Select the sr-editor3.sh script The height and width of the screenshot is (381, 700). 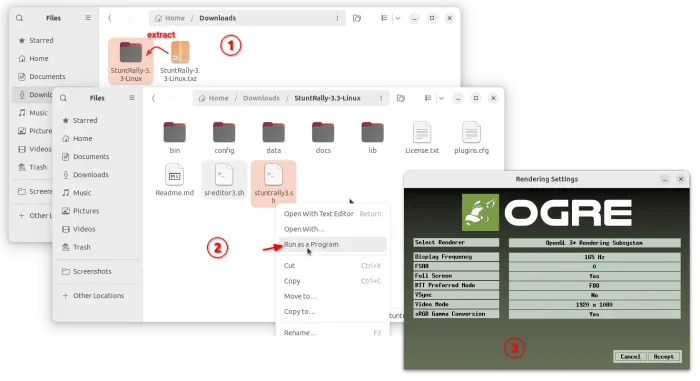pyautogui.click(x=224, y=180)
